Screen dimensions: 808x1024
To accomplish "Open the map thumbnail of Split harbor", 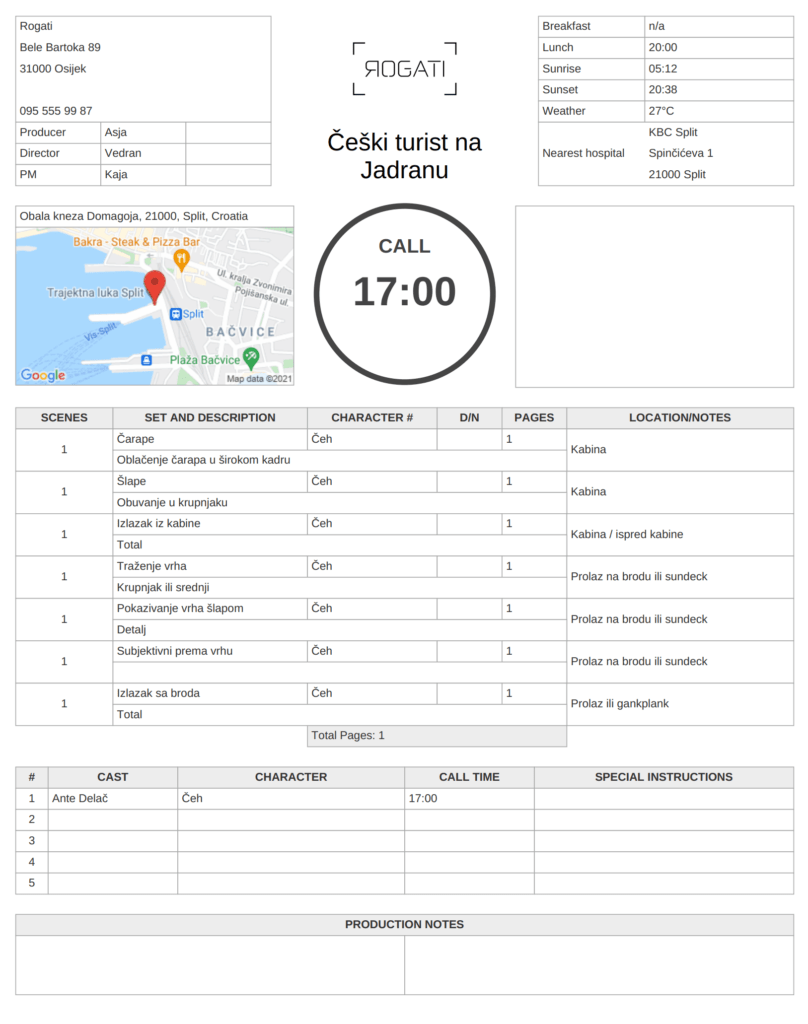I will tap(155, 306).
